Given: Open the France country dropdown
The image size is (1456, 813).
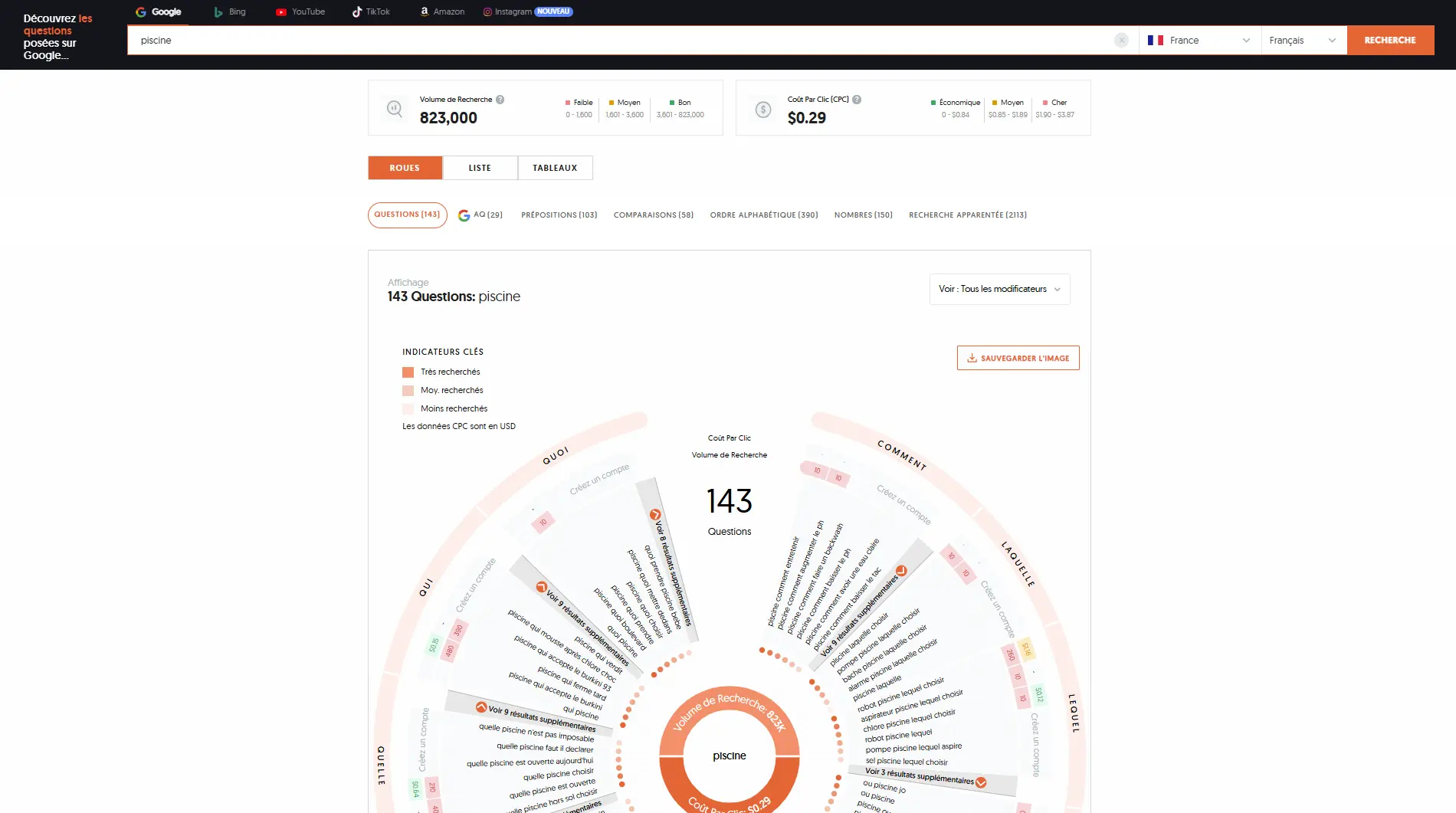Looking at the screenshot, I should [1199, 41].
